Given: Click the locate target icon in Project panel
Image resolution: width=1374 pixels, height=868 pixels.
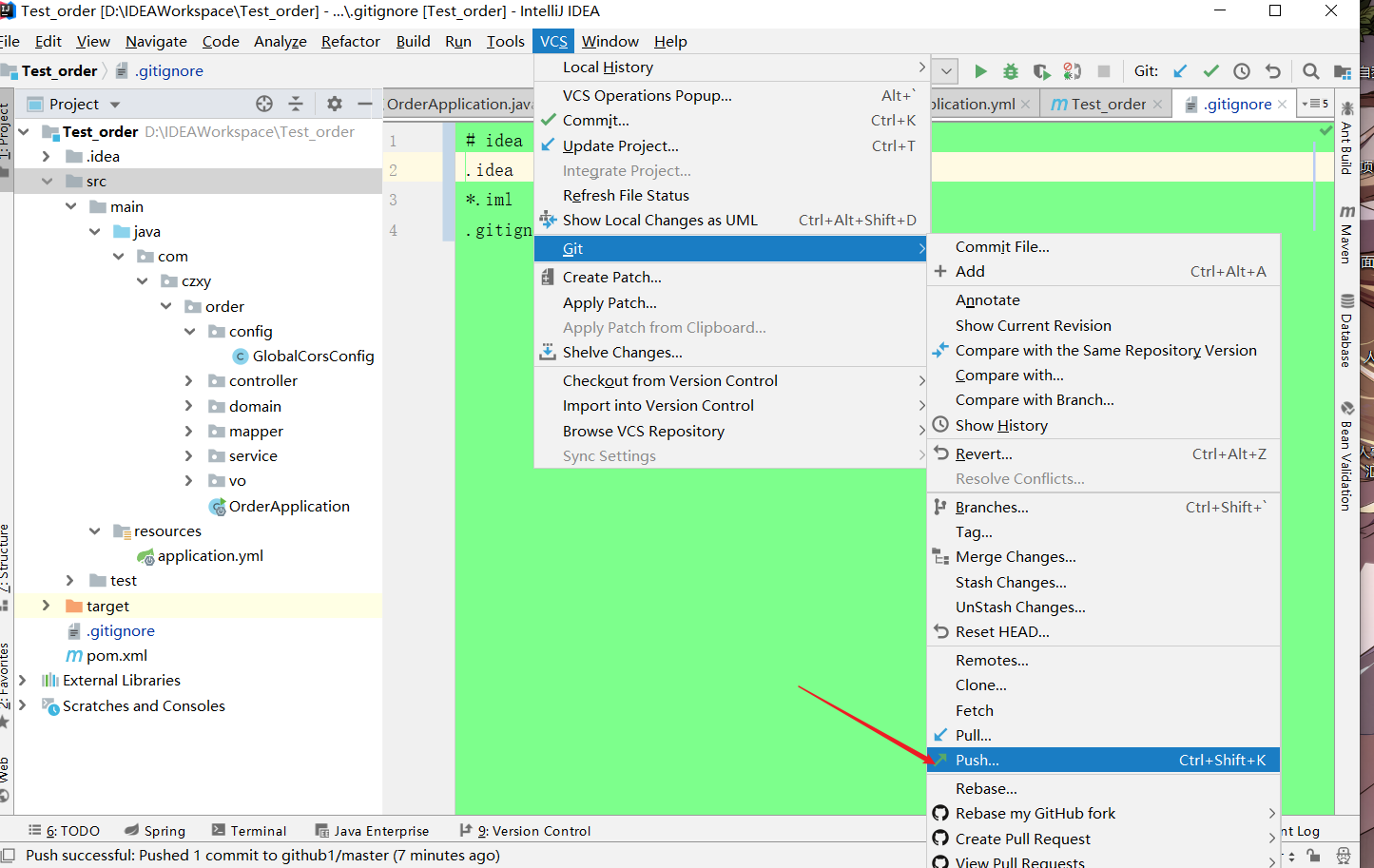Looking at the screenshot, I should pos(264,104).
